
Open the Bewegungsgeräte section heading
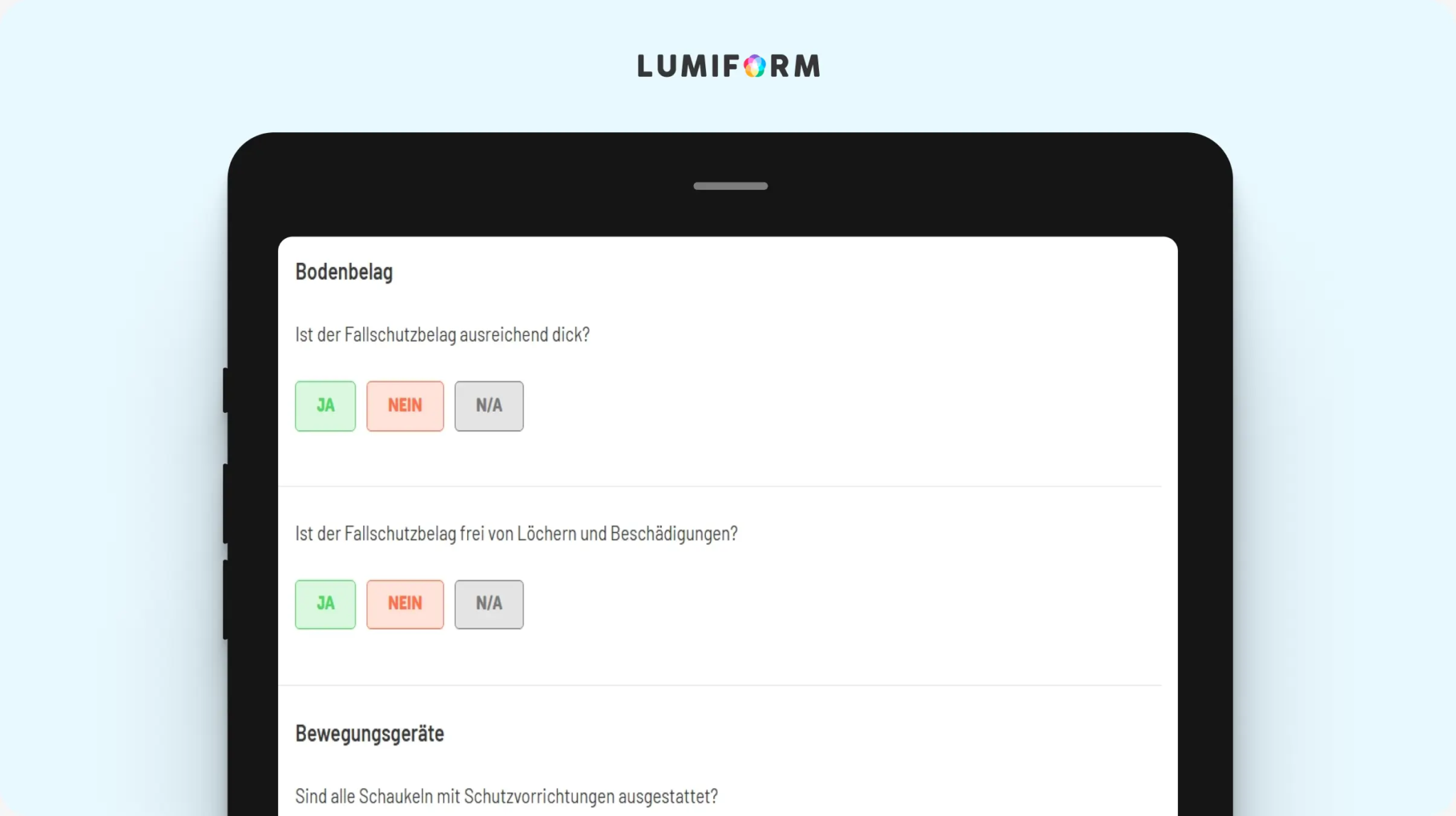point(370,734)
